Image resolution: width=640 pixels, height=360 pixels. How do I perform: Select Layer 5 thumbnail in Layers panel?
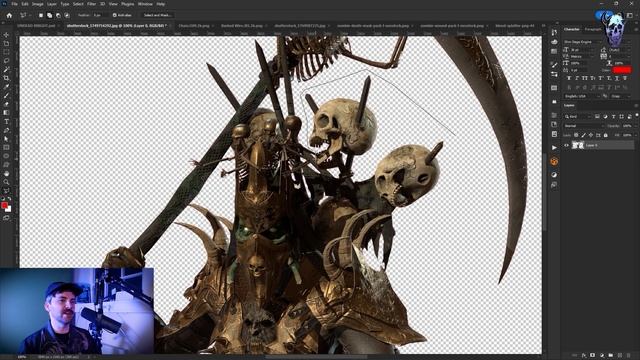pyautogui.click(x=578, y=145)
